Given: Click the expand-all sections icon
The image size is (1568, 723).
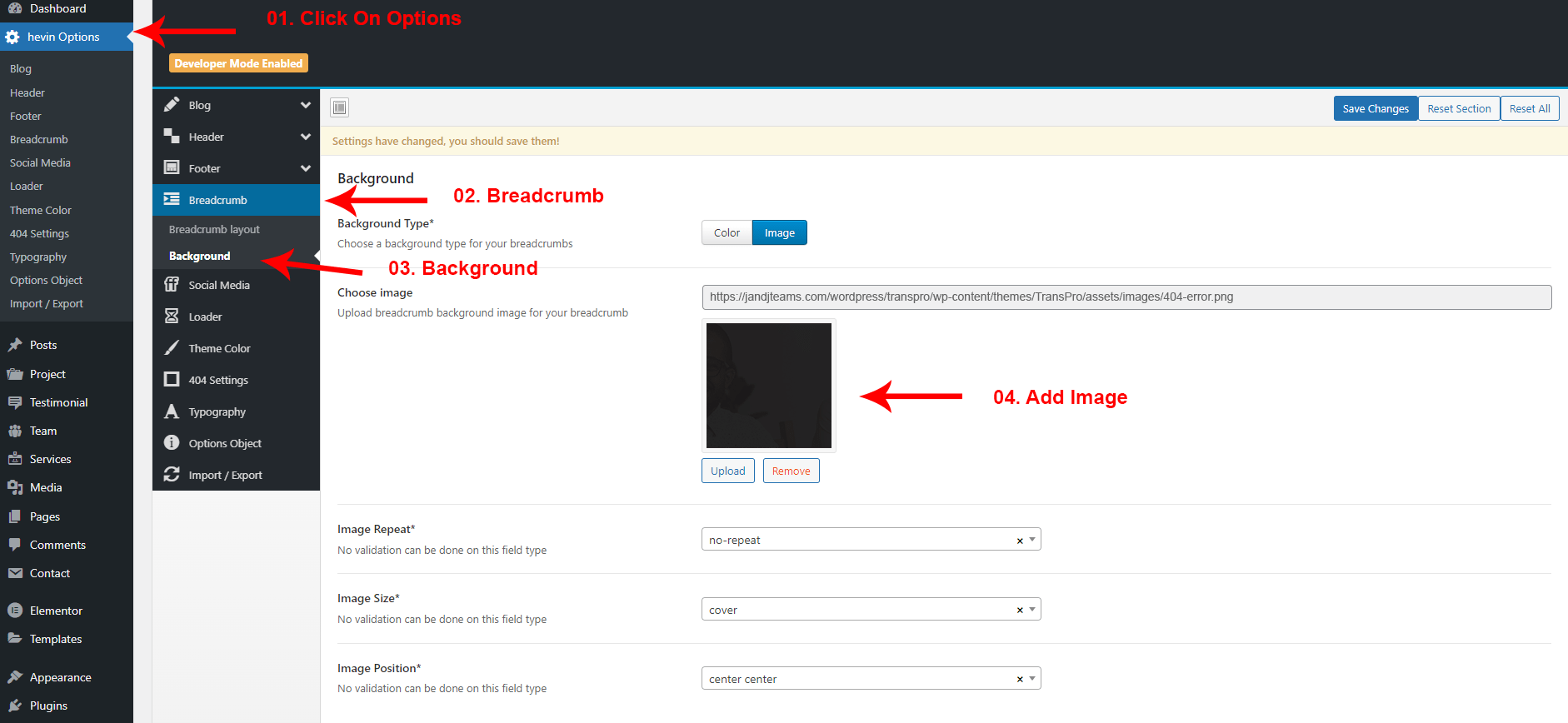Looking at the screenshot, I should tap(339, 107).
